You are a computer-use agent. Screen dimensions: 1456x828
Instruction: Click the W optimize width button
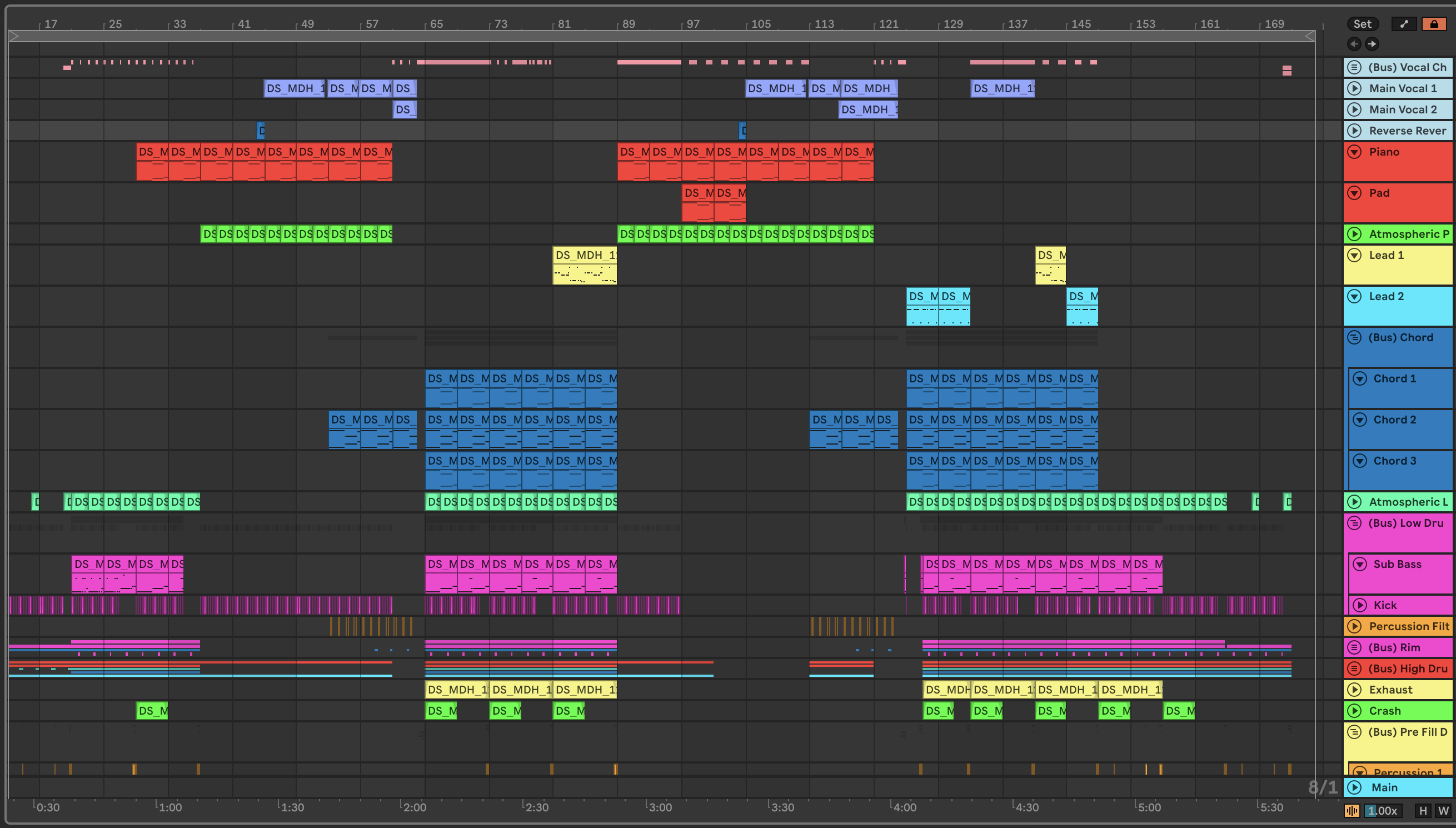click(1443, 811)
